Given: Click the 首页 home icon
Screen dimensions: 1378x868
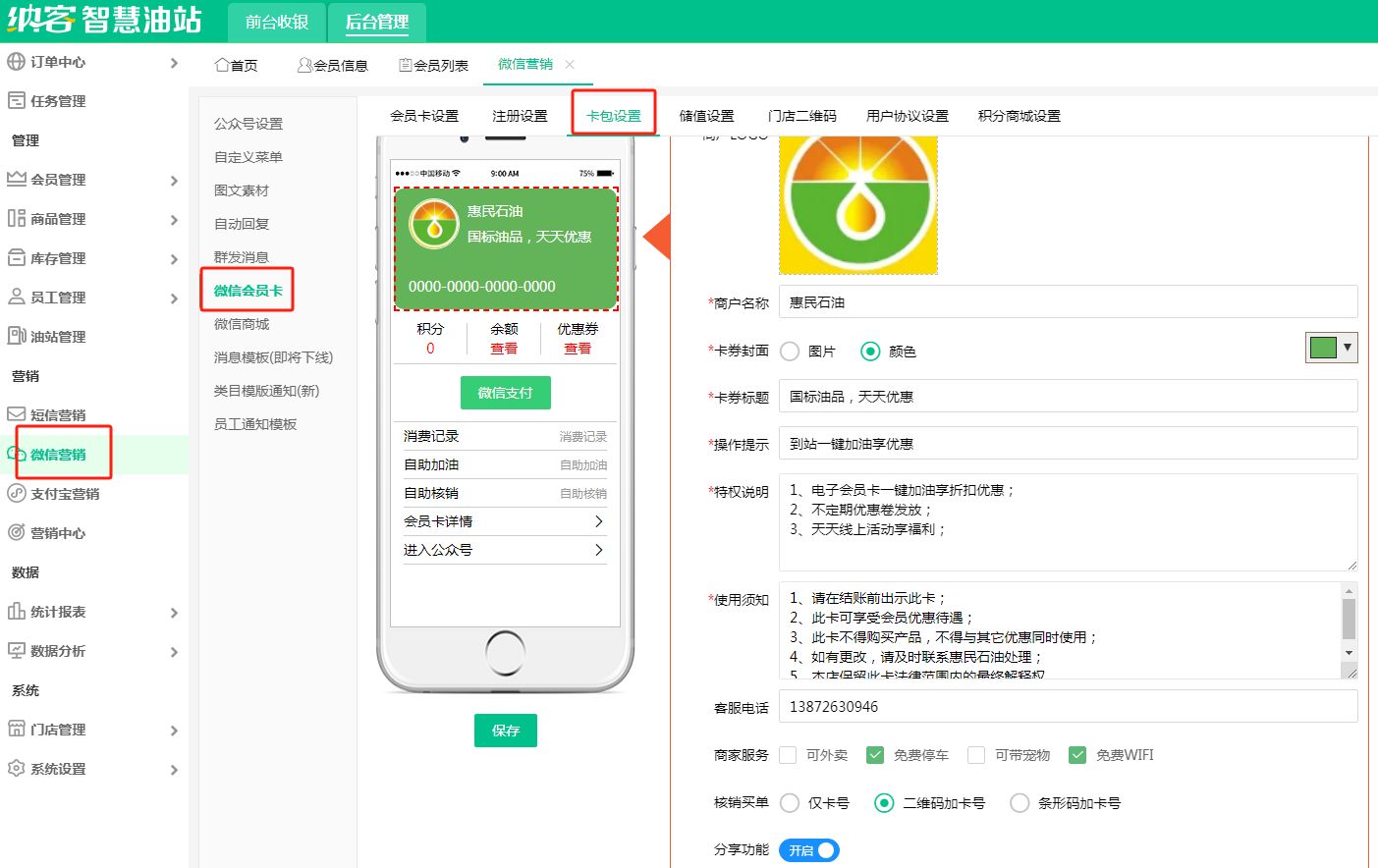Looking at the screenshot, I should click(222, 66).
